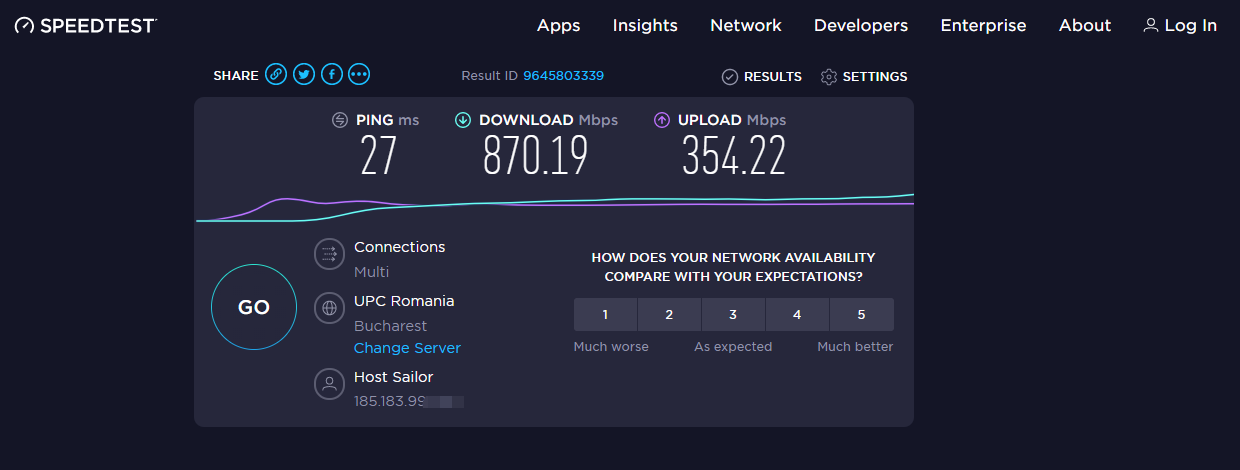The image size is (1240, 470).
Task: Click the Settings gear icon
Action: (828, 77)
